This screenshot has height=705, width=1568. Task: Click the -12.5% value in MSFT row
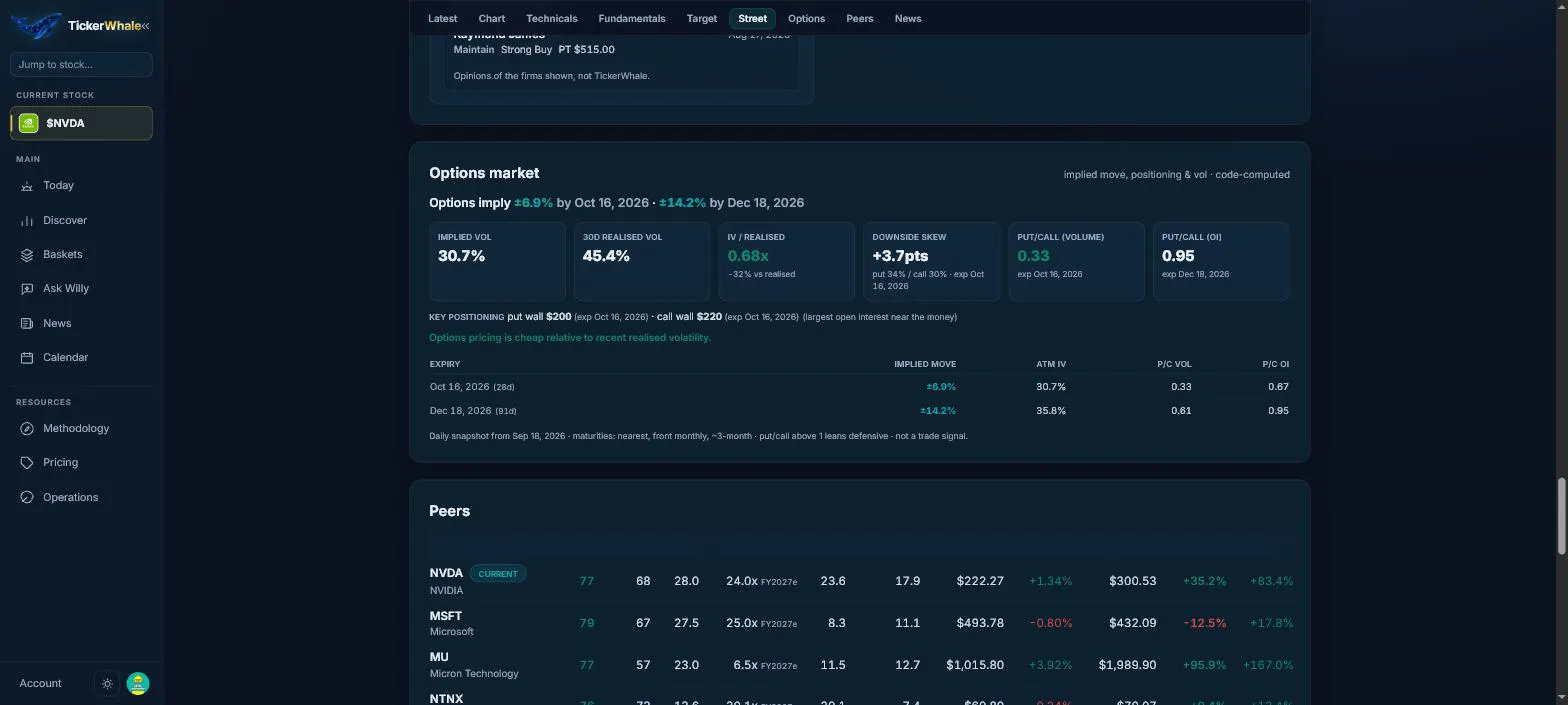pyautogui.click(x=1204, y=623)
